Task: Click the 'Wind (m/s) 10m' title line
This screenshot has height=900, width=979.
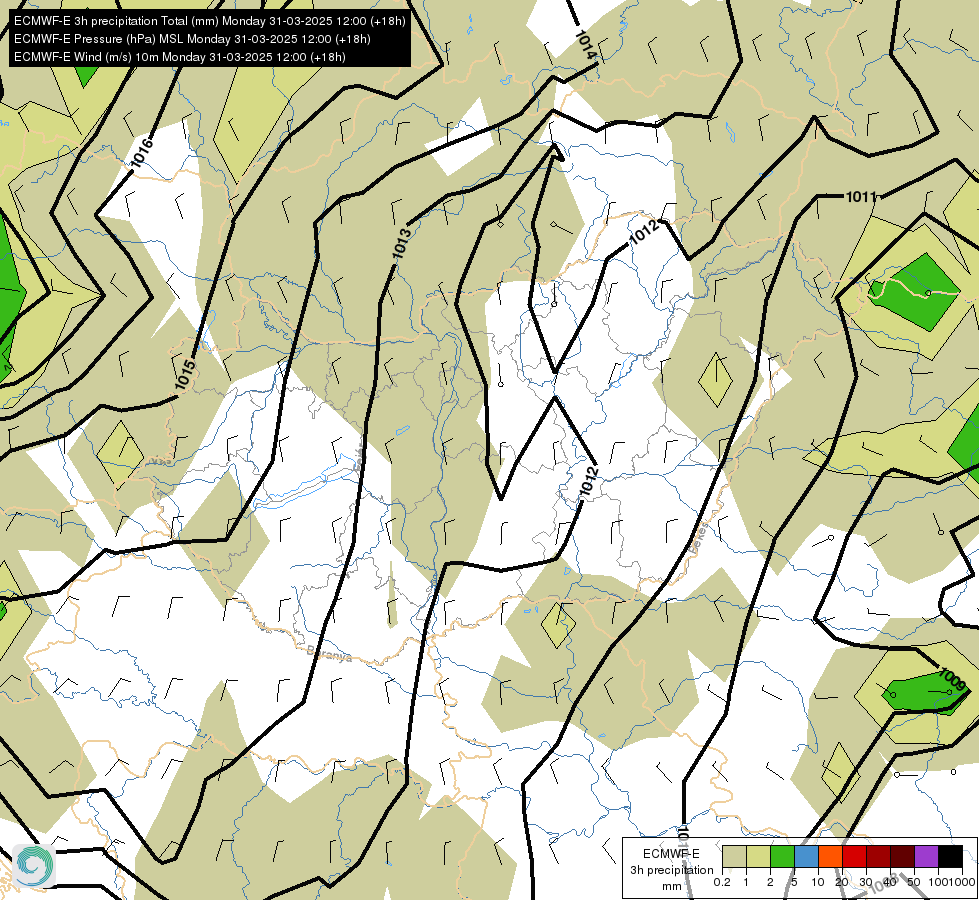Action: pos(180,57)
